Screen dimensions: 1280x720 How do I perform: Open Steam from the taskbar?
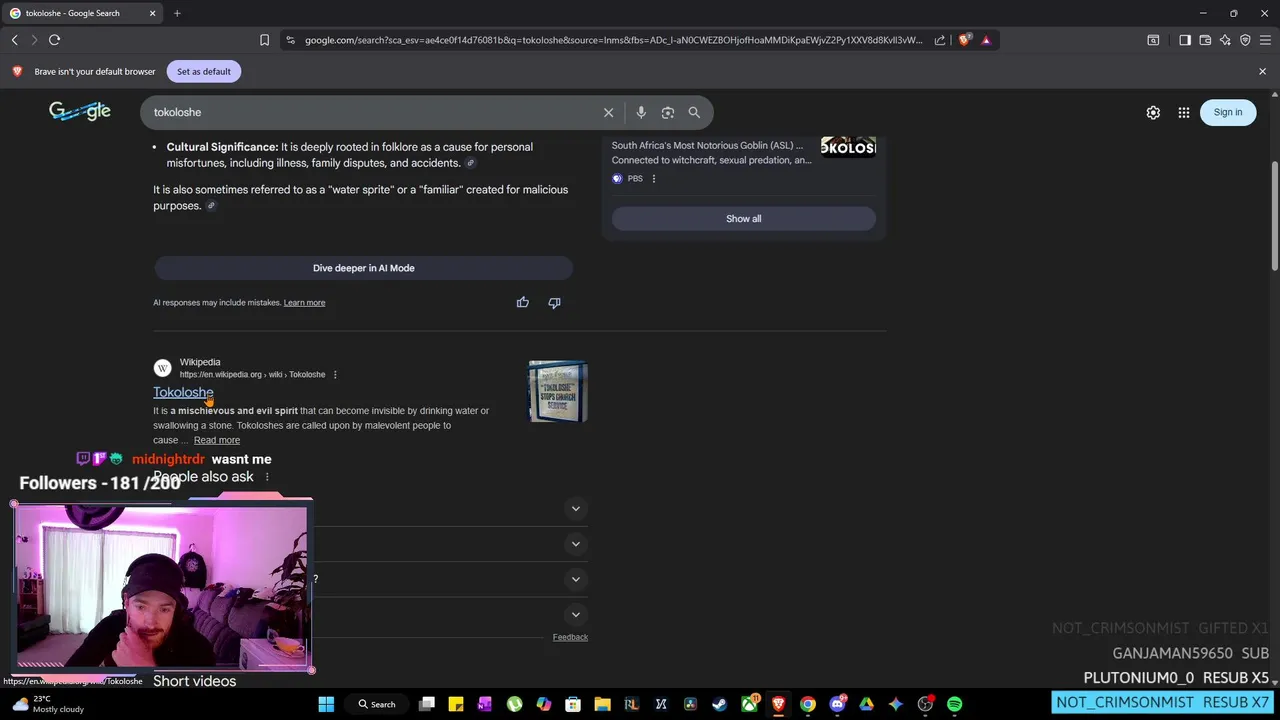(719, 704)
